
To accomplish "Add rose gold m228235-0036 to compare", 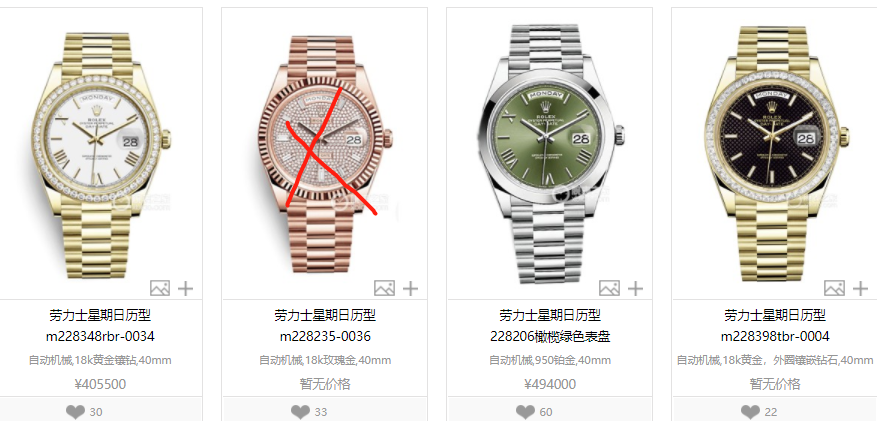I will tap(411, 288).
